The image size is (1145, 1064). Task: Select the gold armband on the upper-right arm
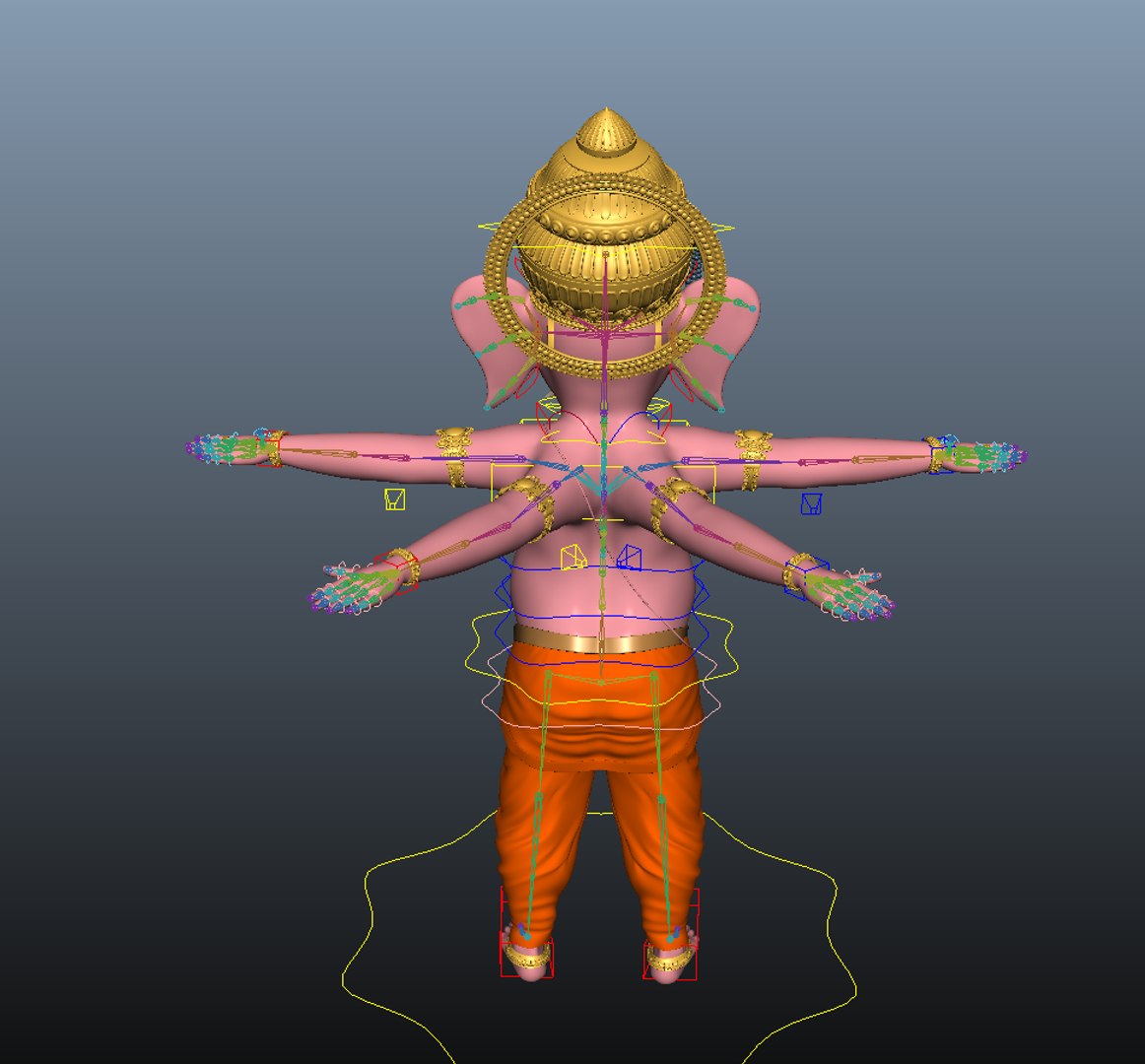753,459
